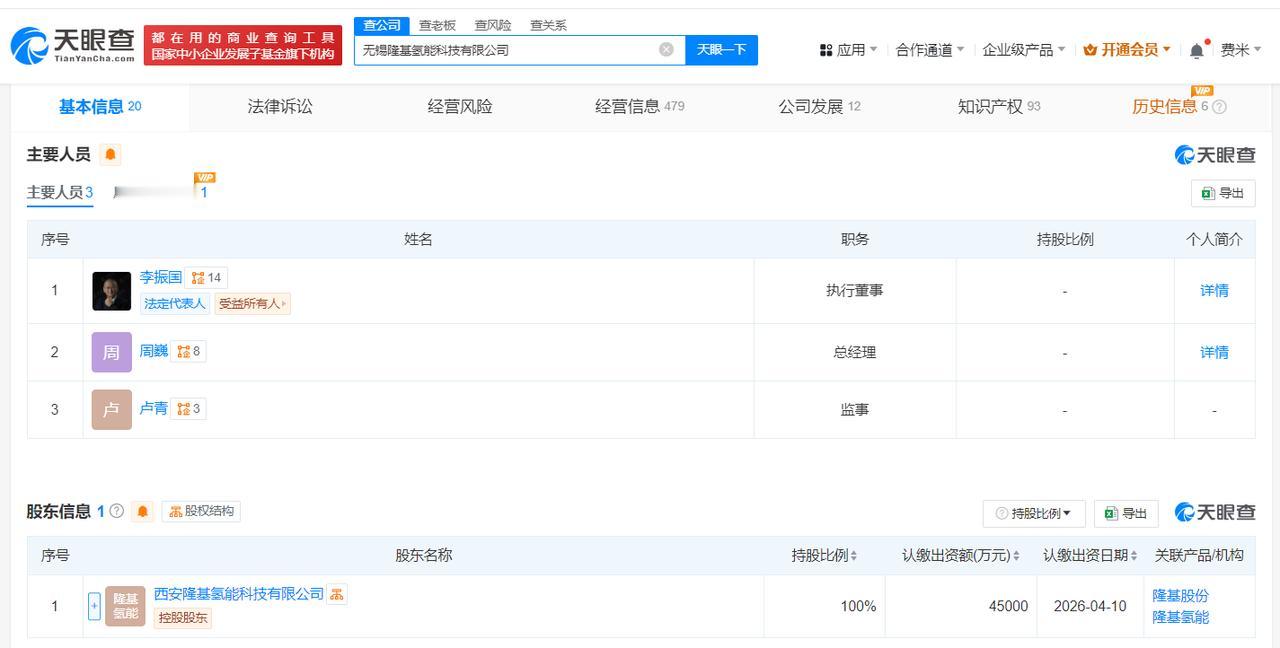View 详情 for 周巍
Image resolution: width=1280 pixels, height=648 pixels.
coord(1214,352)
